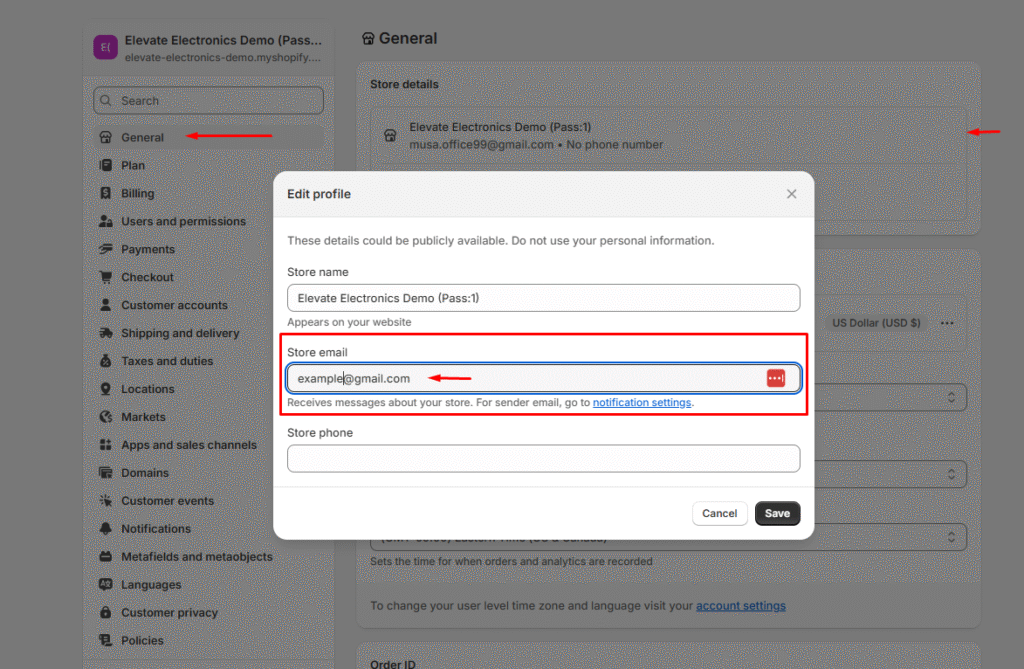Follow the notification settings link
The height and width of the screenshot is (669, 1024).
[x=642, y=402]
